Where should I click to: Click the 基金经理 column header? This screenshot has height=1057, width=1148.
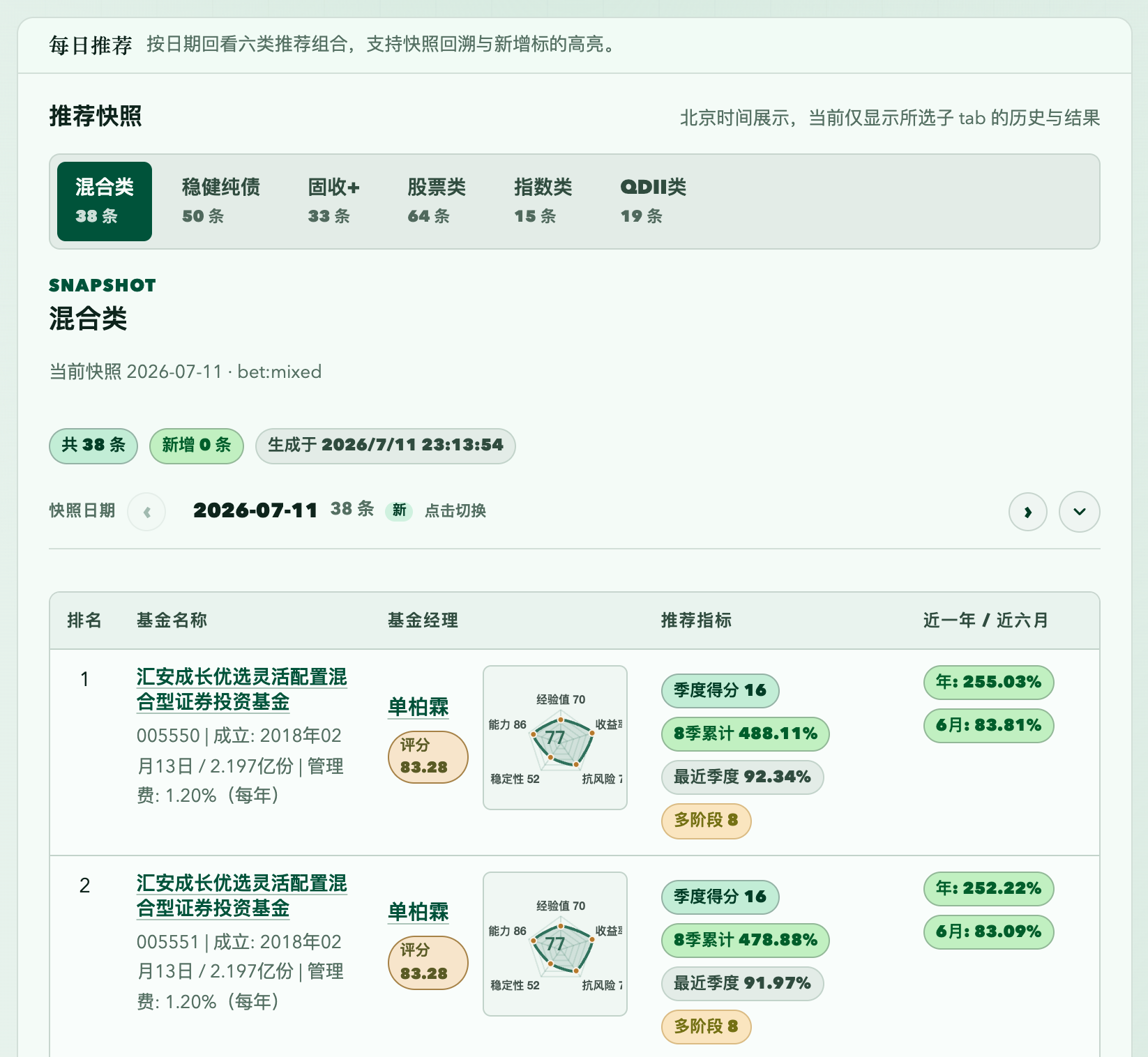coord(423,621)
